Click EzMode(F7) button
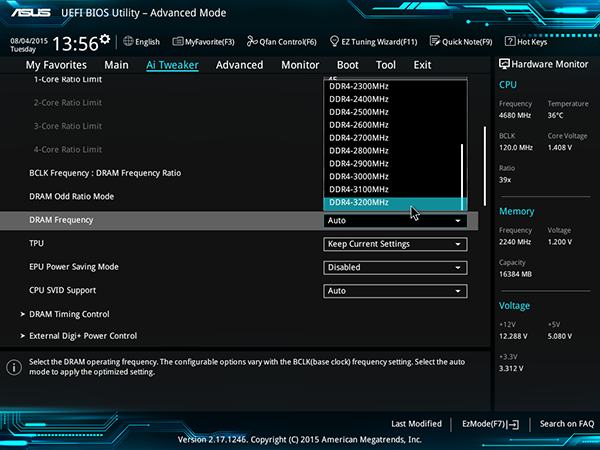The height and width of the screenshot is (450, 600). pos(490,424)
